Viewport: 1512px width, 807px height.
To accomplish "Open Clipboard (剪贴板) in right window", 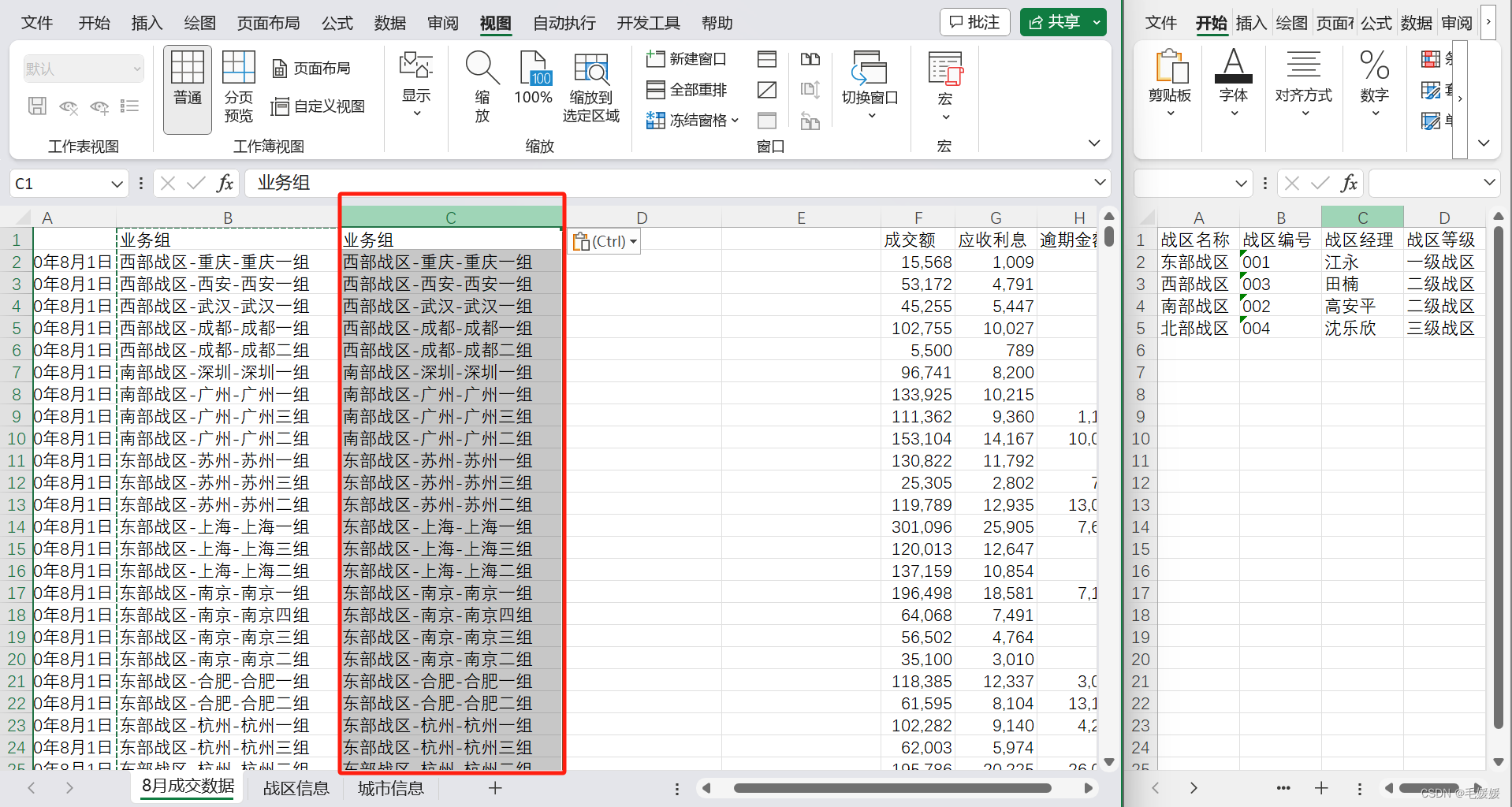I will [1170, 83].
